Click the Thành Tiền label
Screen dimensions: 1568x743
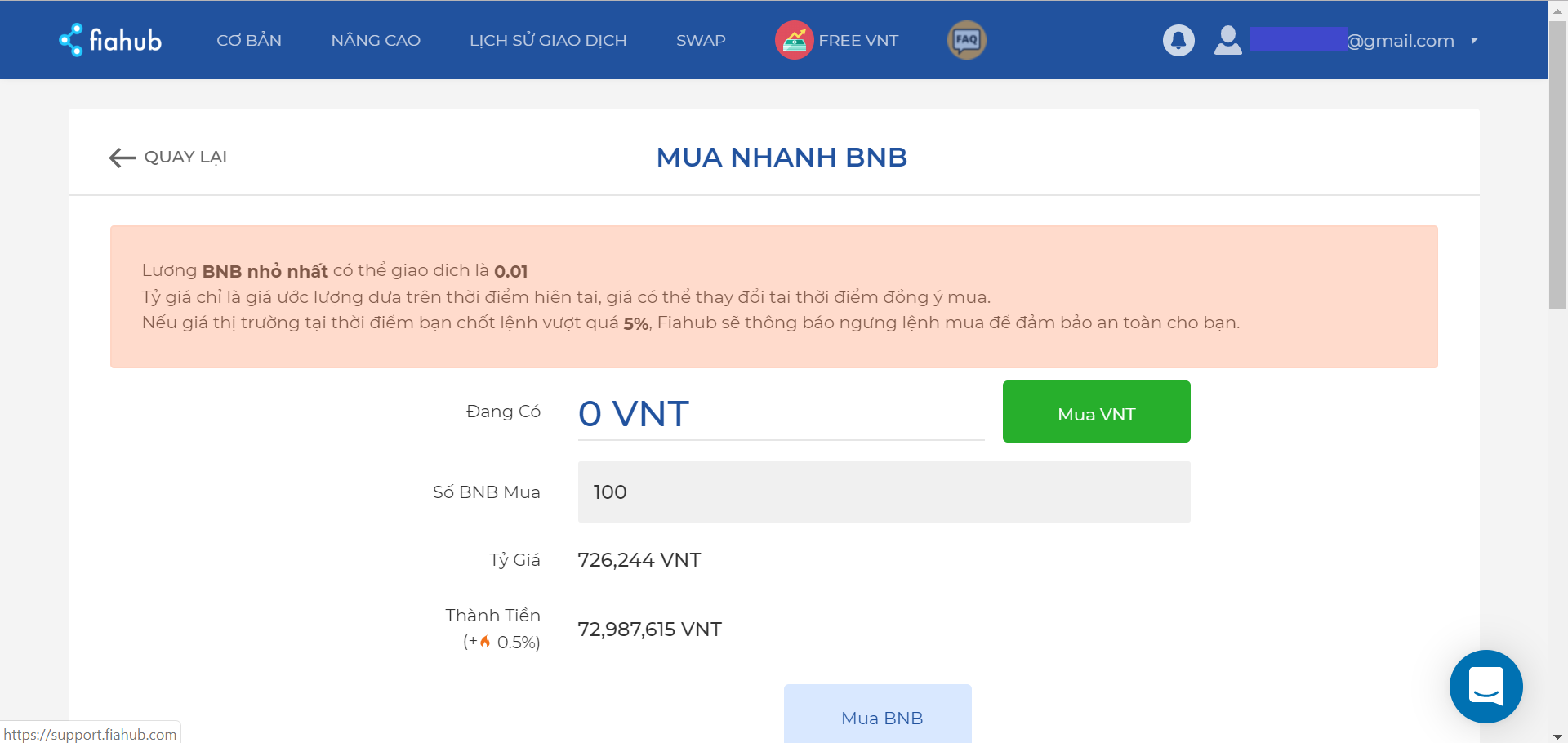pos(492,616)
